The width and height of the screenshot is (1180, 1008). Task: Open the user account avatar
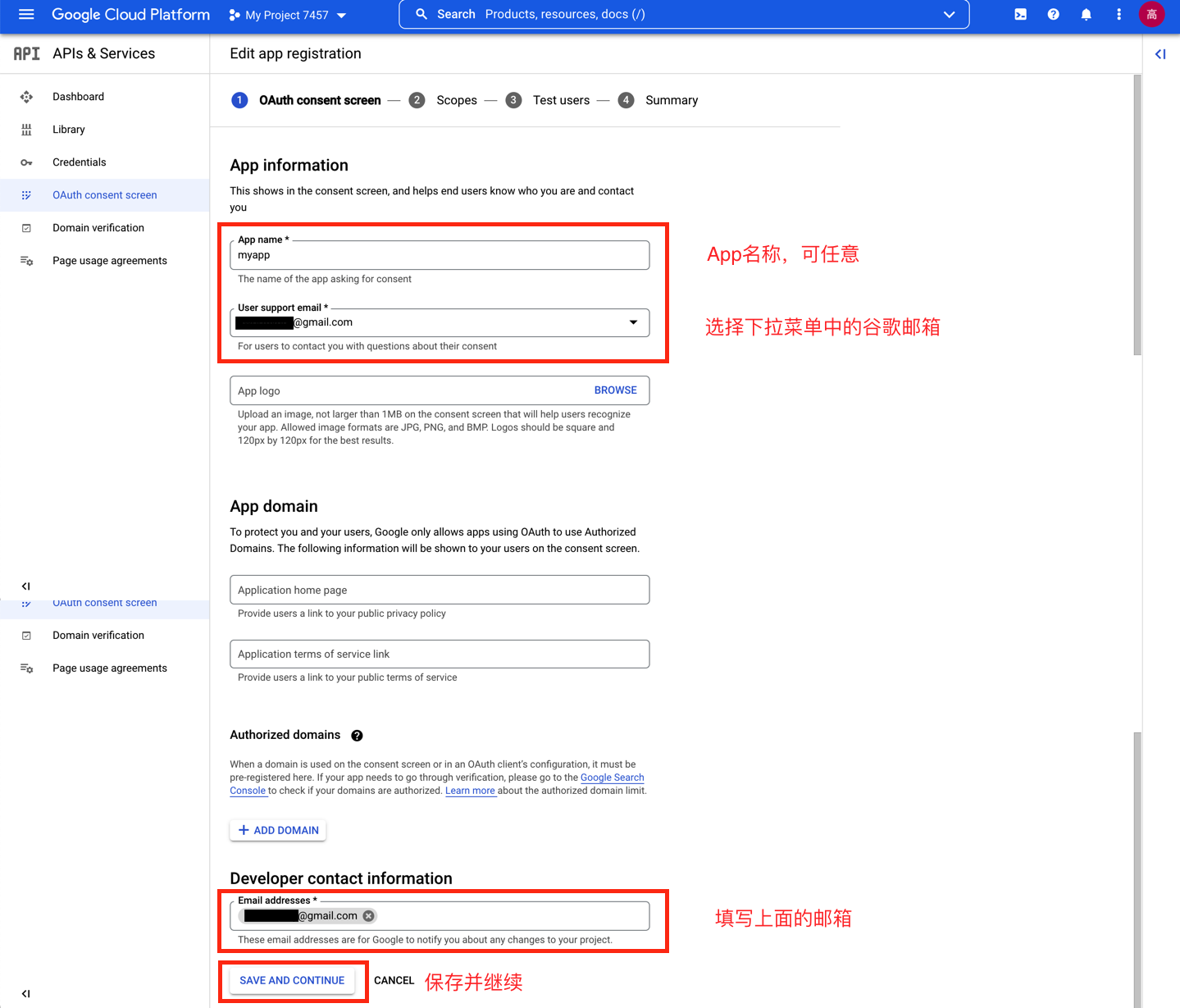[1151, 14]
